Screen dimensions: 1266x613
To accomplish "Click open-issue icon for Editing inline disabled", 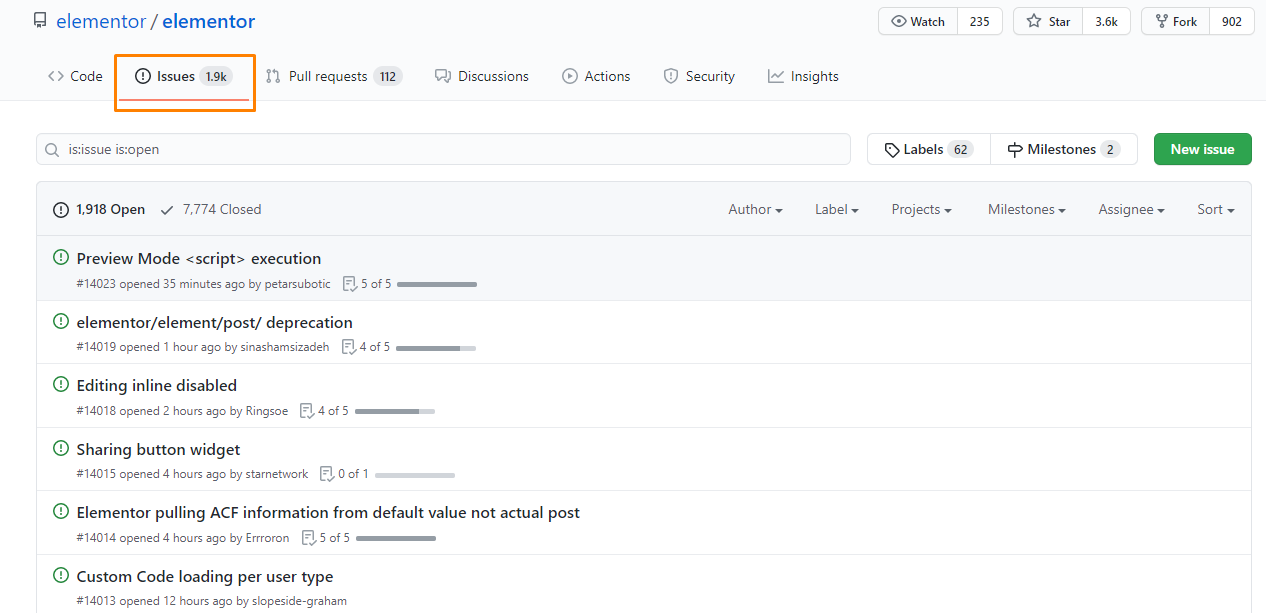I will coord(61,385).
